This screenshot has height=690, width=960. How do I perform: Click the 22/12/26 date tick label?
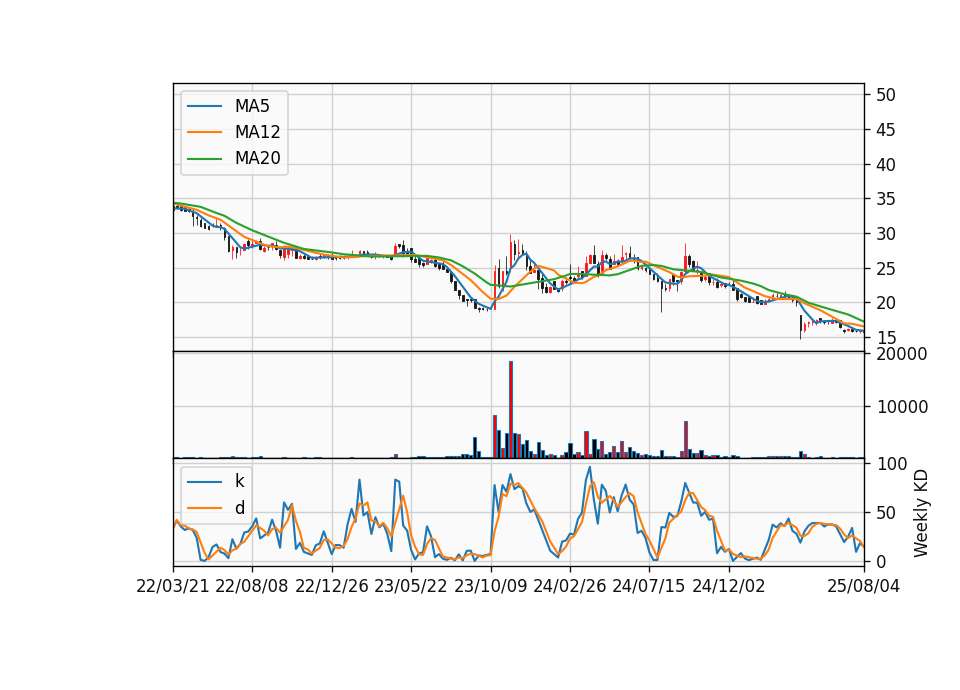pyautogui.click(x=332, y=586)
